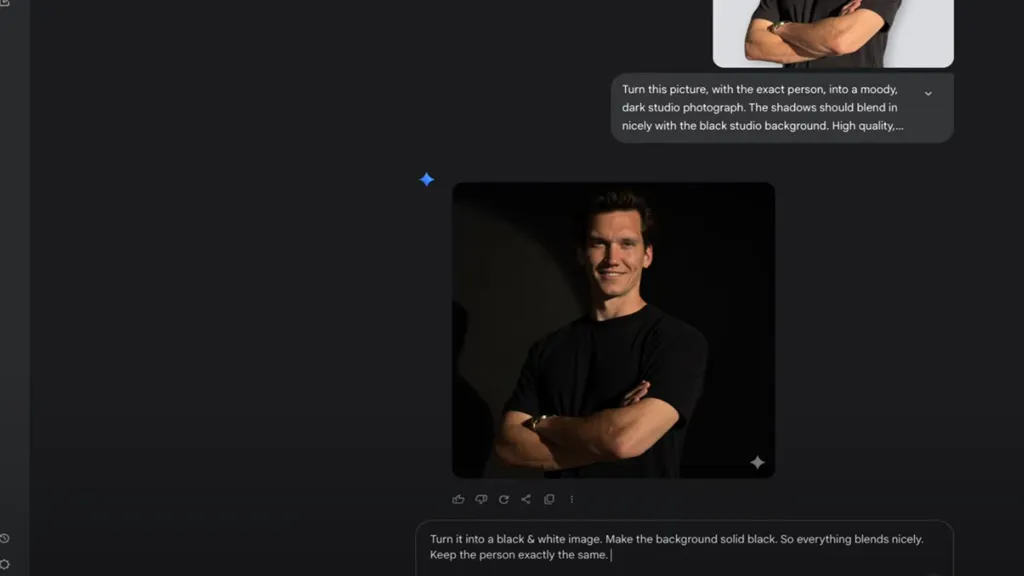Open the activity history icon in the sidebar

click(5, 539)
